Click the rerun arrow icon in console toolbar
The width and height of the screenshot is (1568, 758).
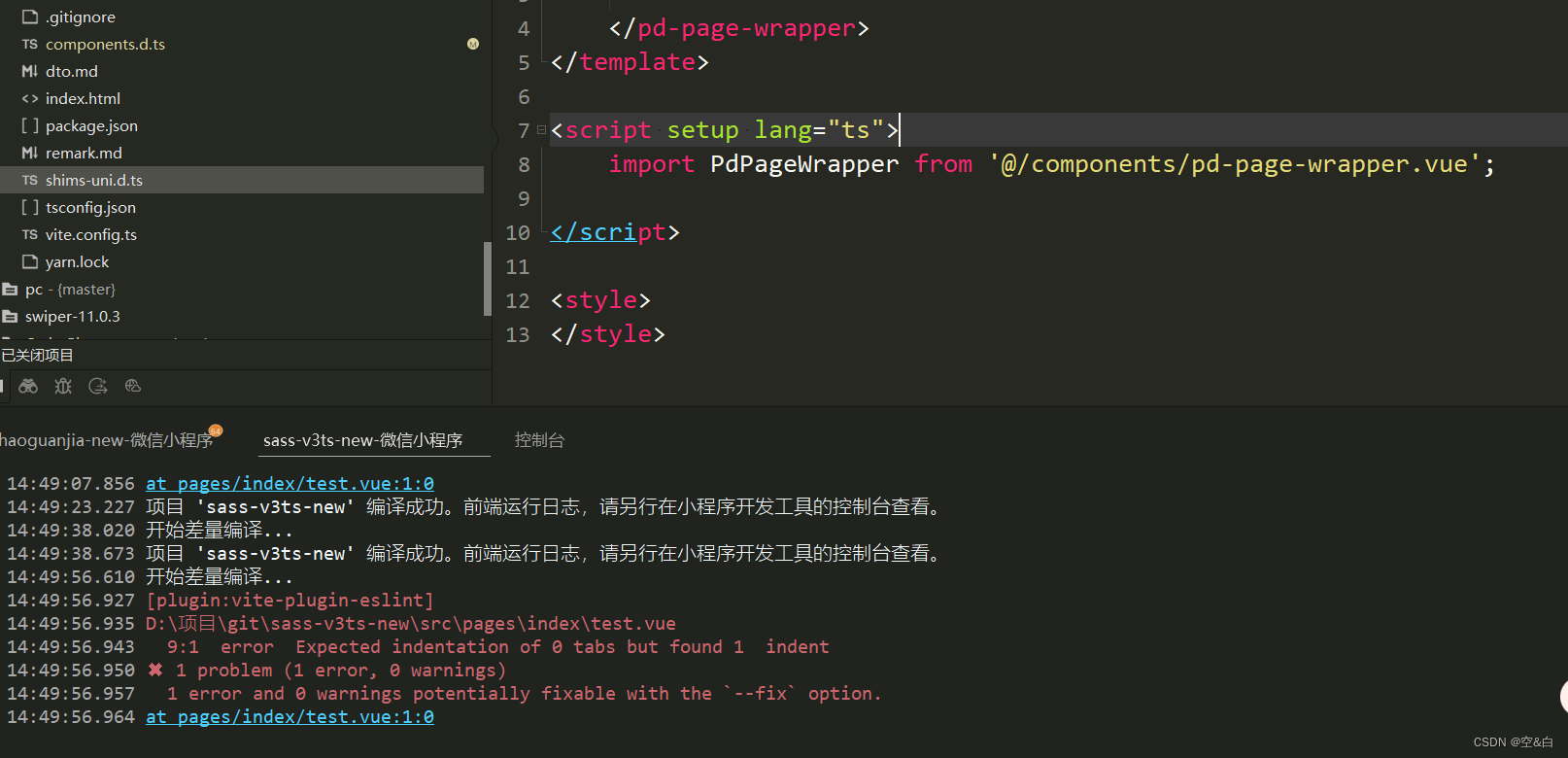98,386
